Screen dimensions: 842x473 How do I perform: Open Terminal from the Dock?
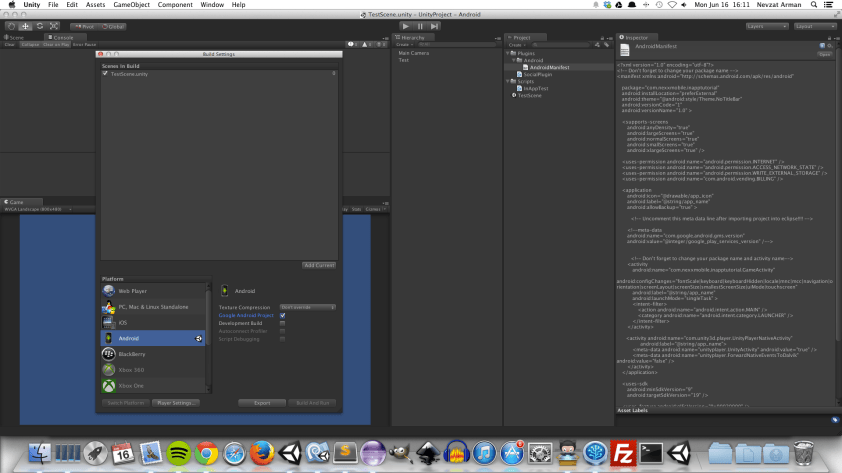(651, 454)
